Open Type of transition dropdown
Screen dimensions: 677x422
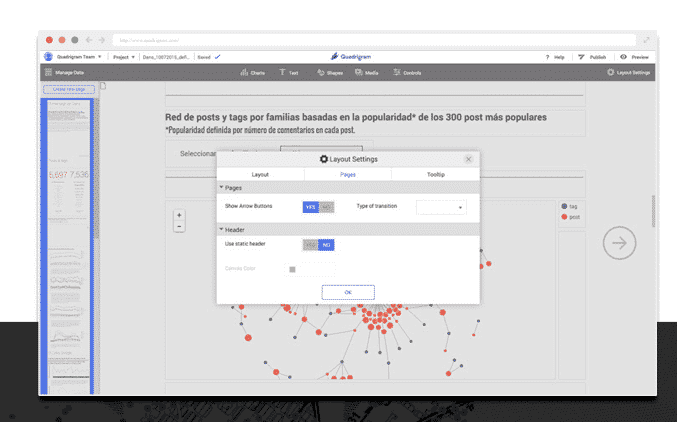tap(441, 207)
